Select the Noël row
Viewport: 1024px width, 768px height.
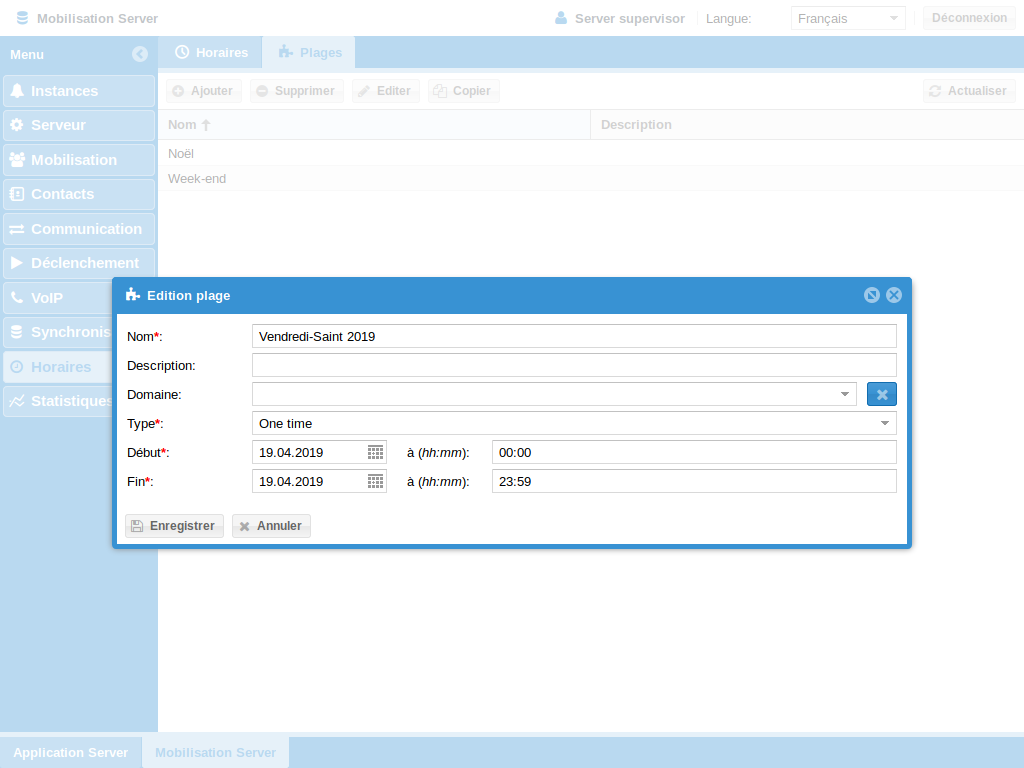(x=591, y=153)
